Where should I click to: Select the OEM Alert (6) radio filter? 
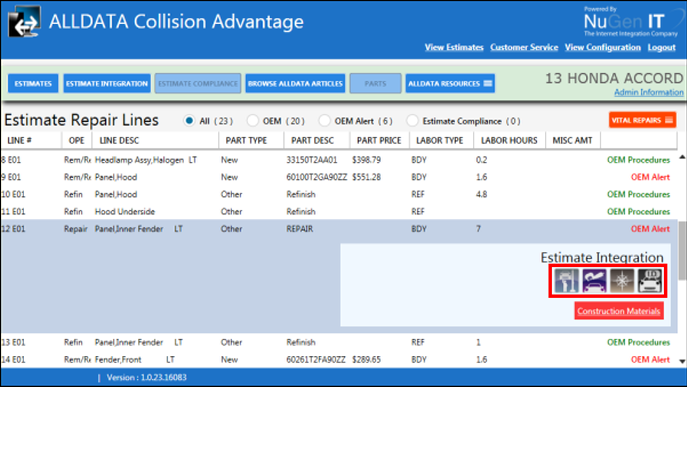[324, 121]
